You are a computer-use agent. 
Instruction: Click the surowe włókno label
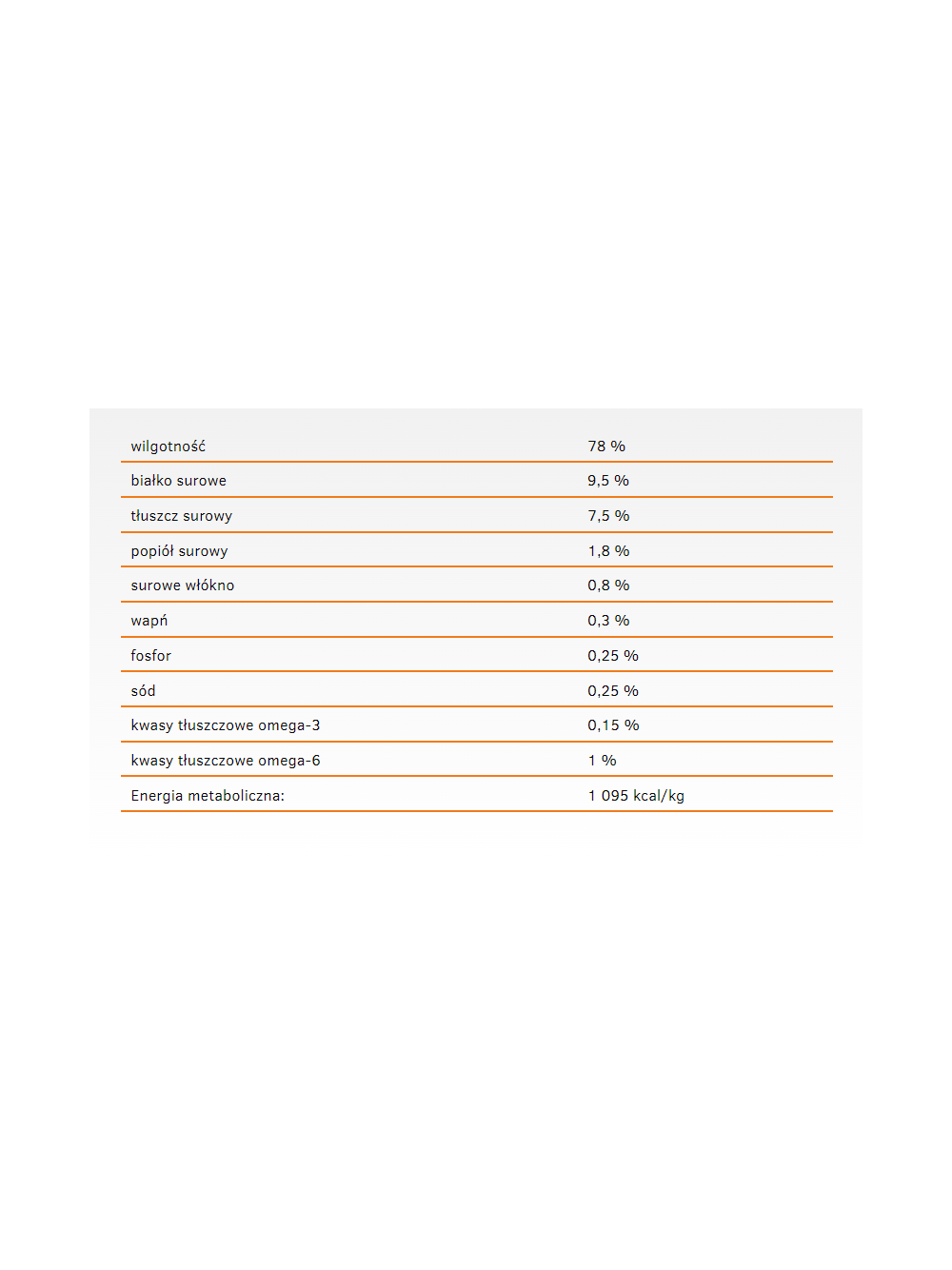[x=183, y=585]
